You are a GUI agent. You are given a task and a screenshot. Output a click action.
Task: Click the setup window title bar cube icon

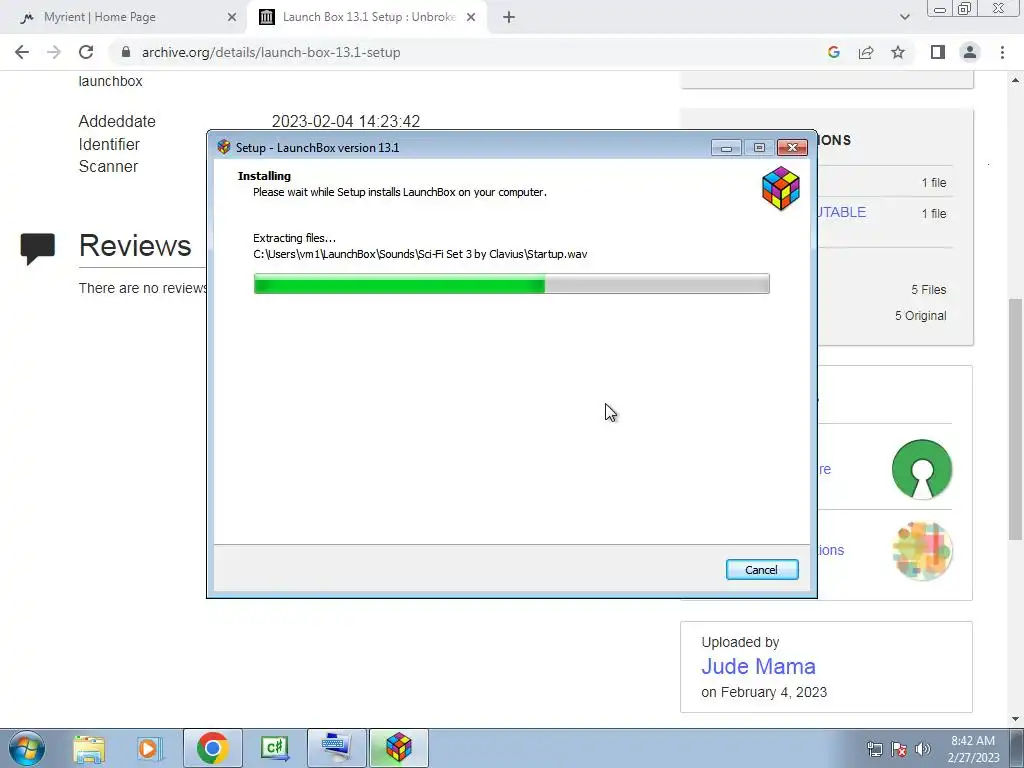(x=224, y=147)
